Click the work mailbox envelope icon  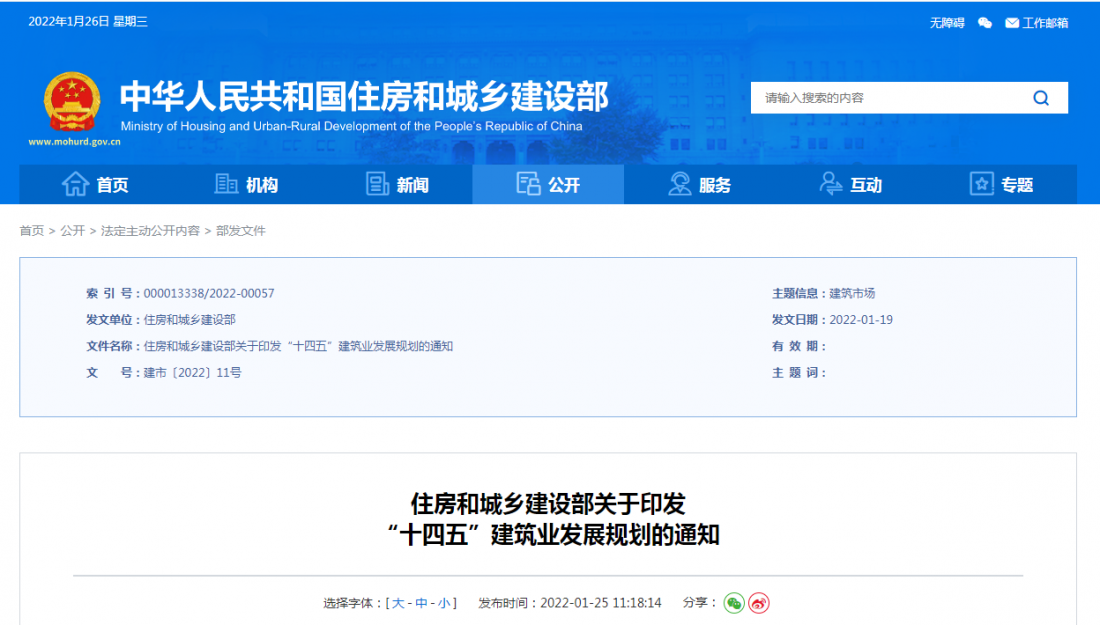tap(1012, 23)
